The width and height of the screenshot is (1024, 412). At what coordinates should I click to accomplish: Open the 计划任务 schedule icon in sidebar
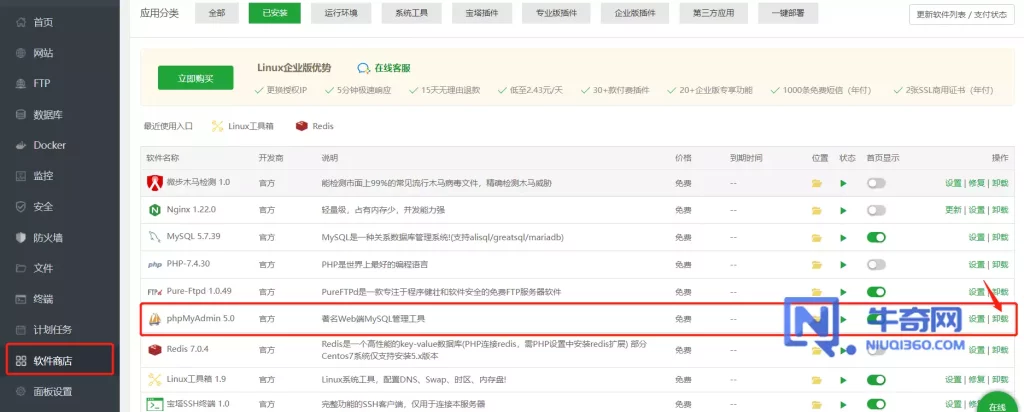click(21, 330)
